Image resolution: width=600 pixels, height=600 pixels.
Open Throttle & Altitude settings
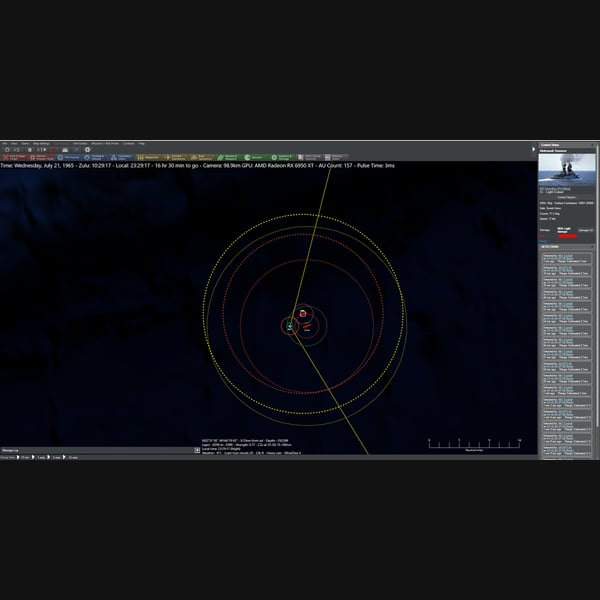[x=95, y=157]
